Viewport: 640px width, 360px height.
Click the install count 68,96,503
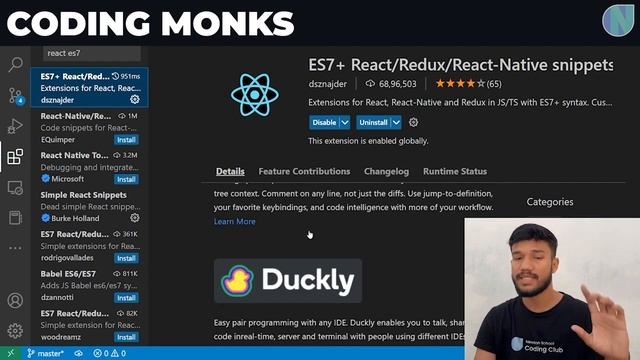391,84
